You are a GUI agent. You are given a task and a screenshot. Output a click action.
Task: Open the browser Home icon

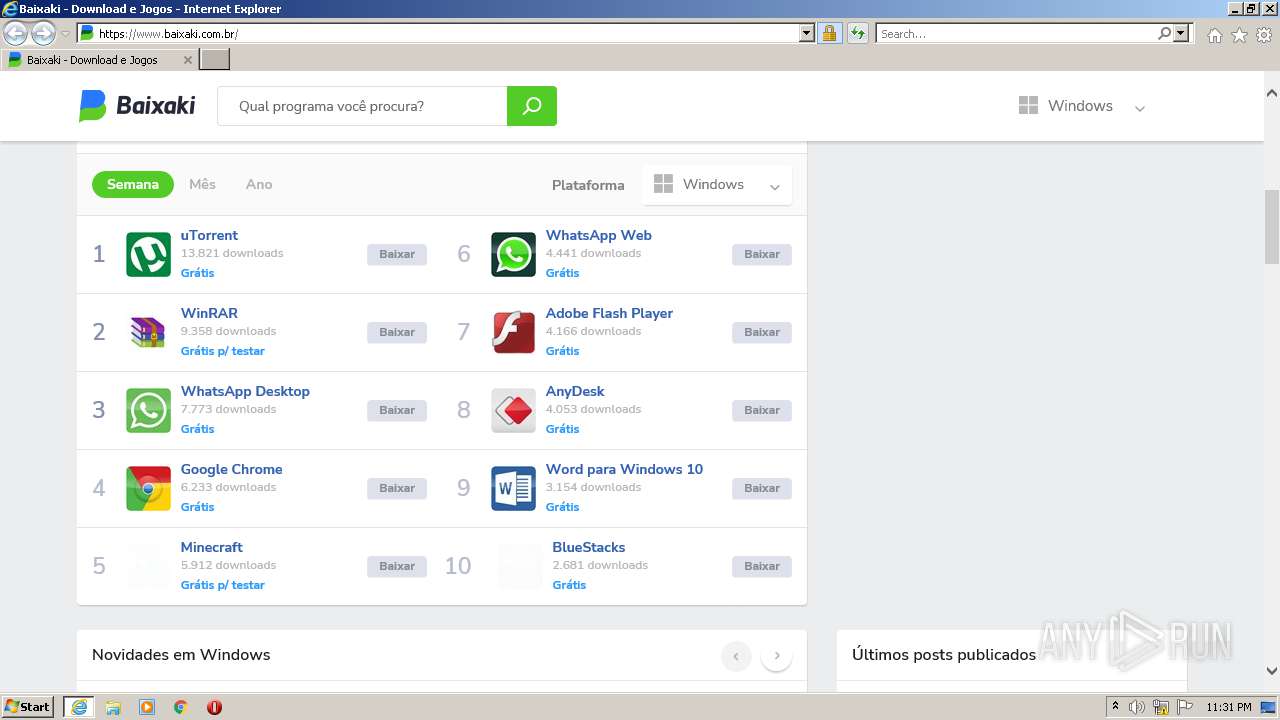(1214, 35)
